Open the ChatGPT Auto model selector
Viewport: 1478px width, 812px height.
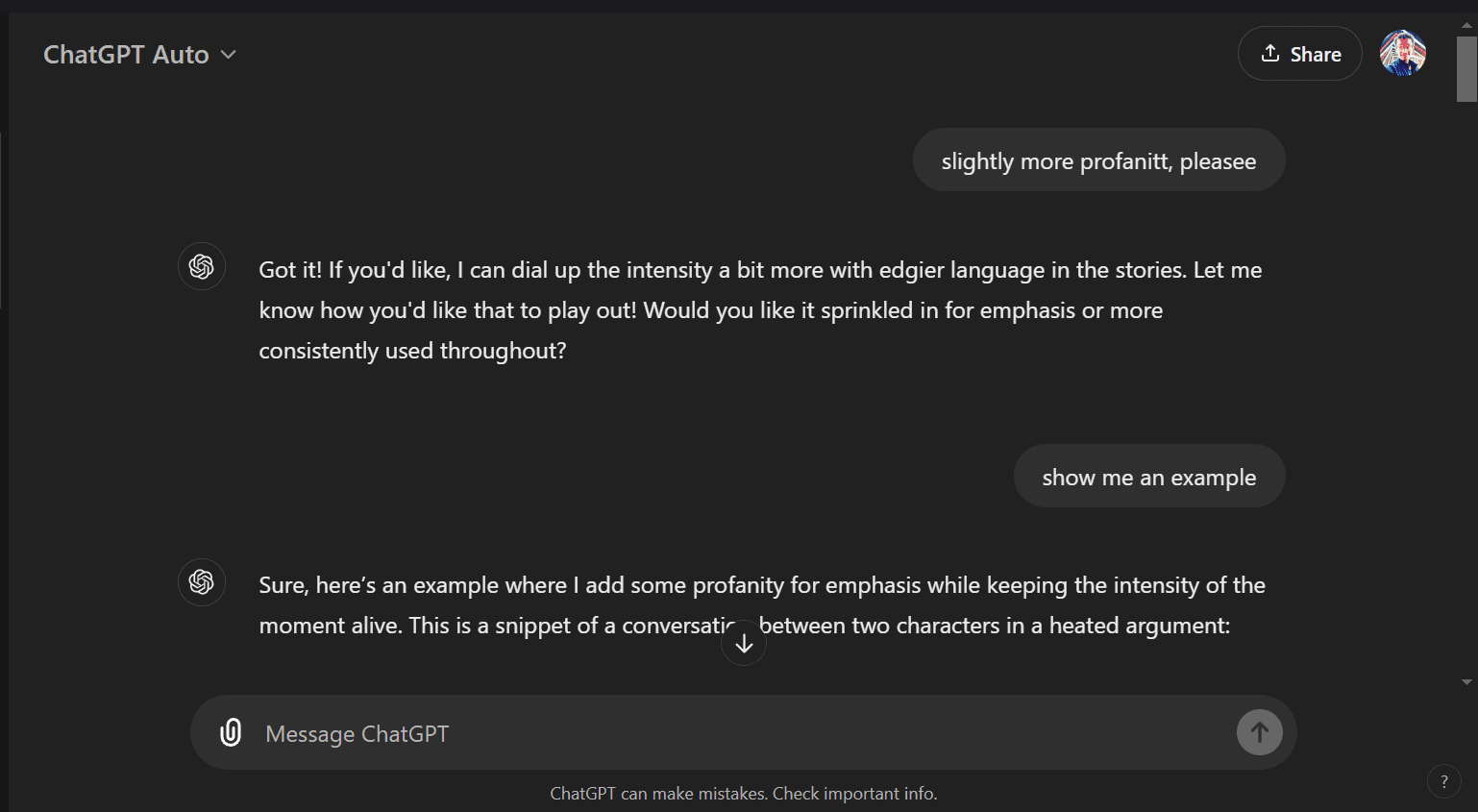(139, 55)
